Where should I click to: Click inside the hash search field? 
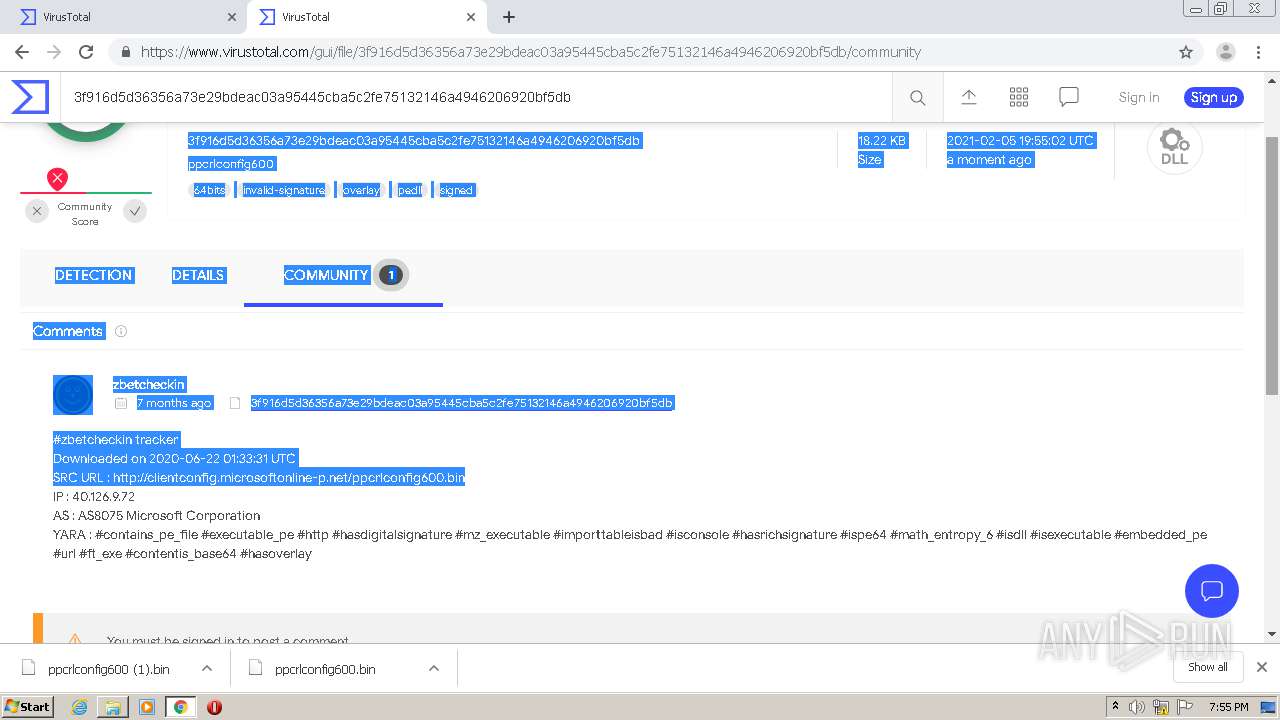click(x=476, y=97)
